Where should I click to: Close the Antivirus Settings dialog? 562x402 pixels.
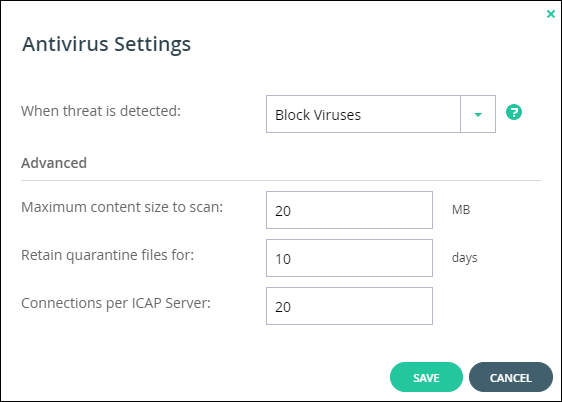coord(551,14)
